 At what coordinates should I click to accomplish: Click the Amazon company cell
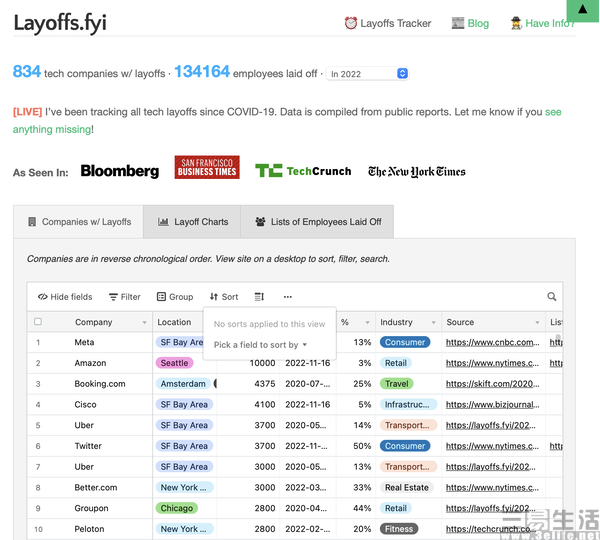click(x=90, y=363)
